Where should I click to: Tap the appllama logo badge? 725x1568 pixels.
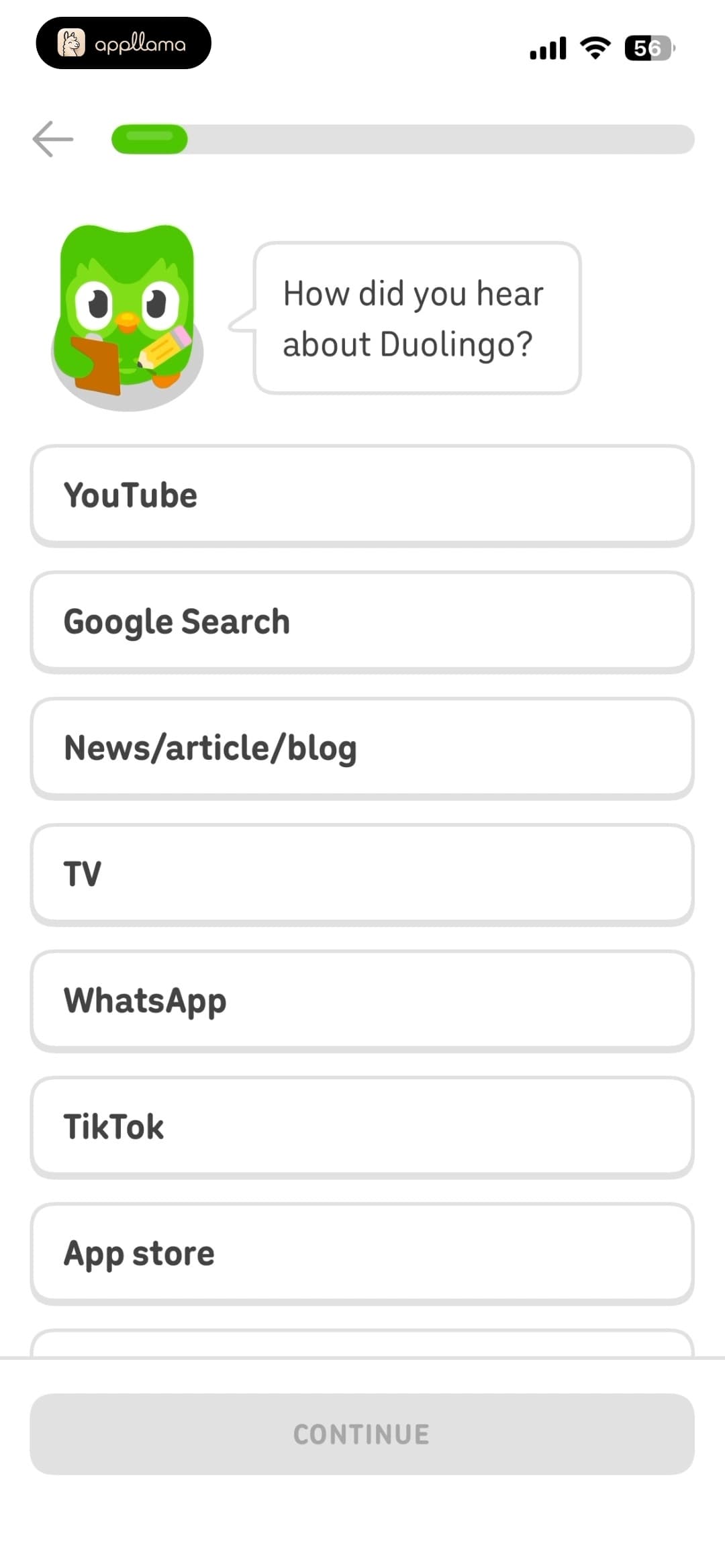pos(124,43)
